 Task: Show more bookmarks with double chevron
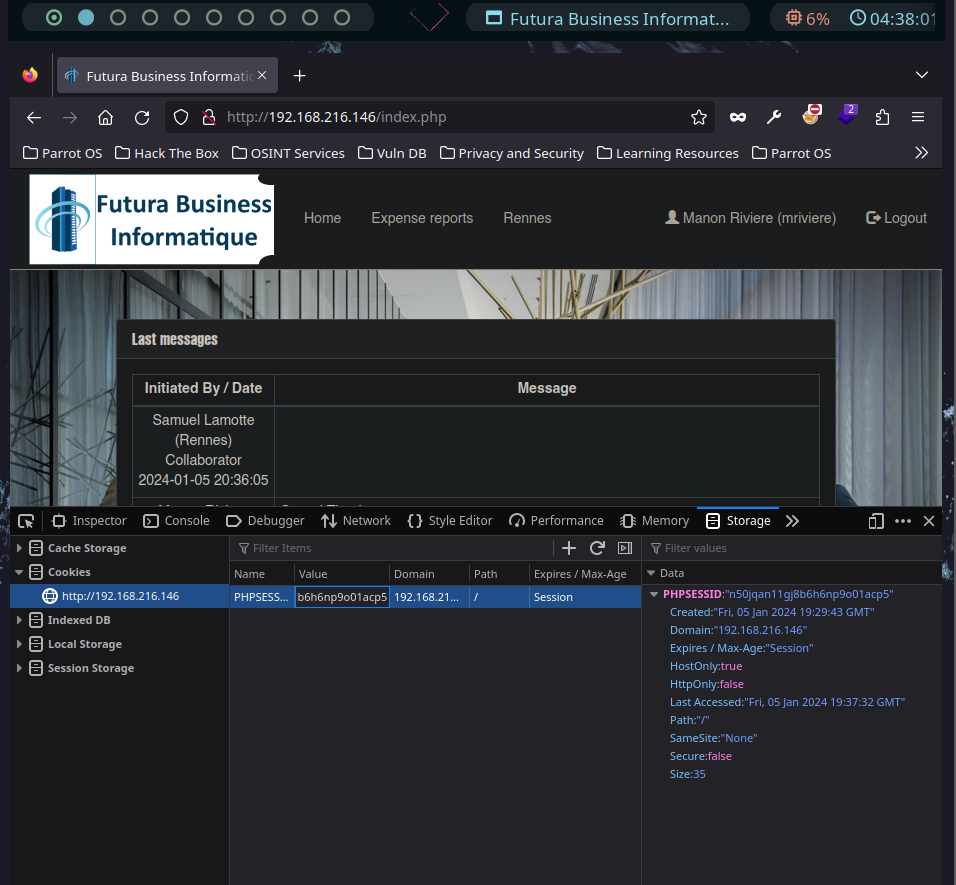pyautogui.click(x=921, y=153)
